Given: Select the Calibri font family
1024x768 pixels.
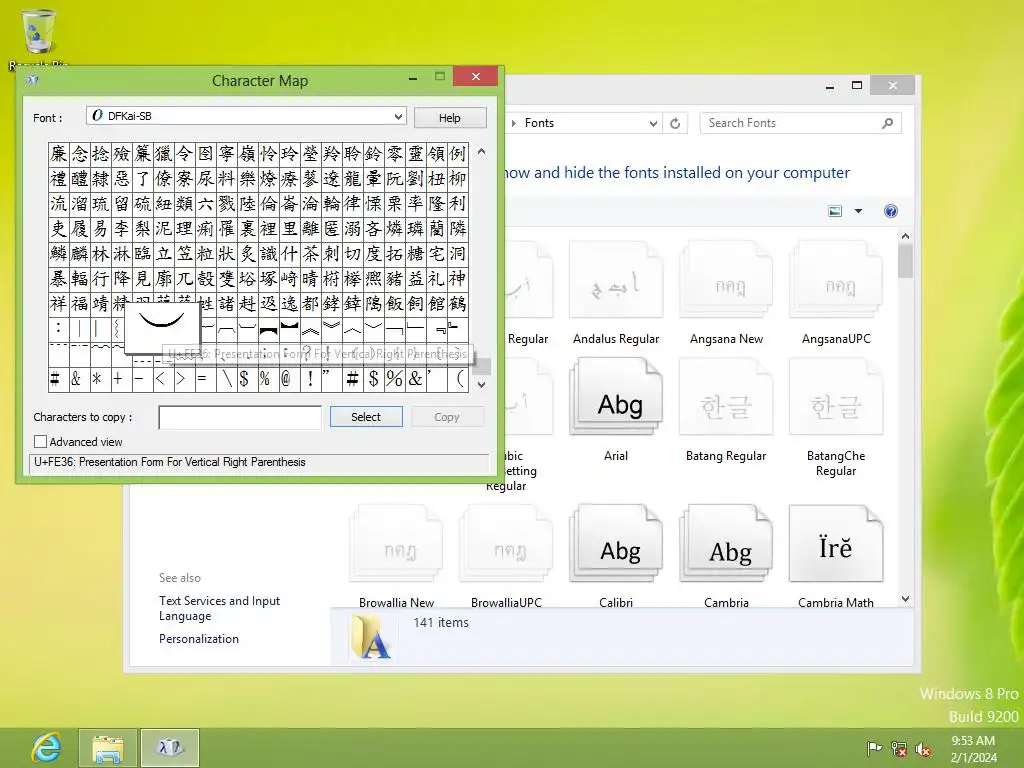Looking at the screenshot, I should pyautogui.click(x=616, y=556).
